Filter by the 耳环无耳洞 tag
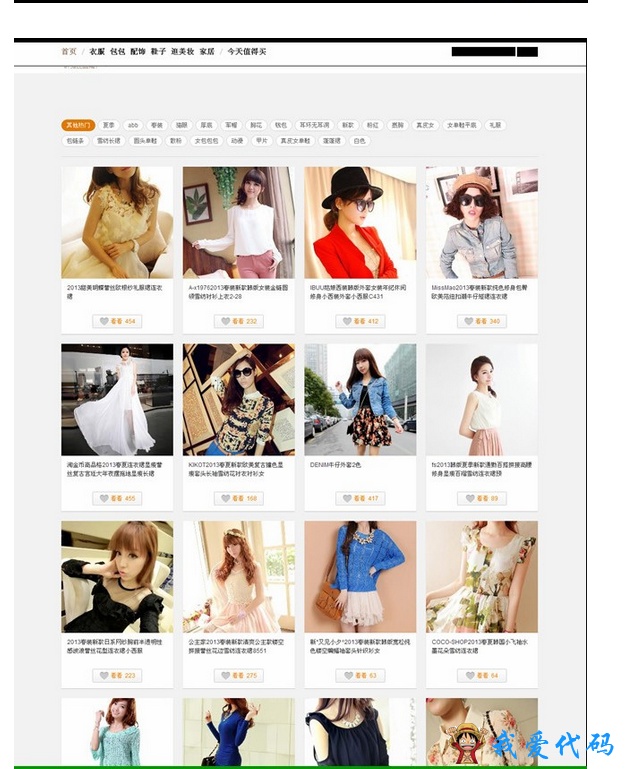Viewport: 631px width, 769px height. [315, 125]
